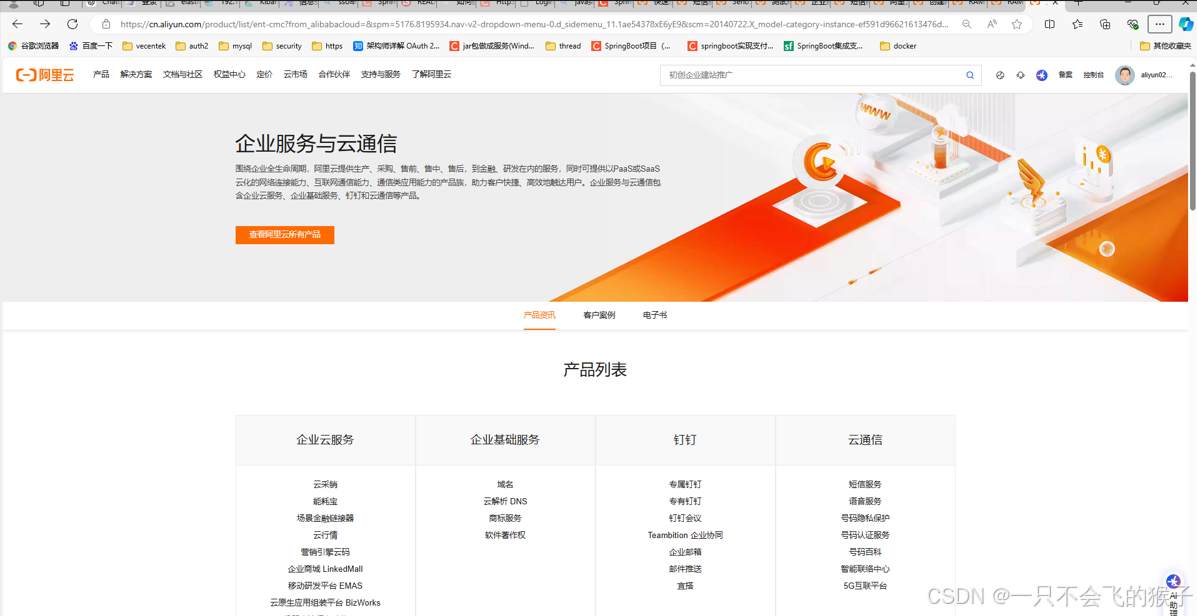1197x616 pixels.
Task: Open the 语音服务 product link
Action: pyautogui.click(x=865, y=502)
